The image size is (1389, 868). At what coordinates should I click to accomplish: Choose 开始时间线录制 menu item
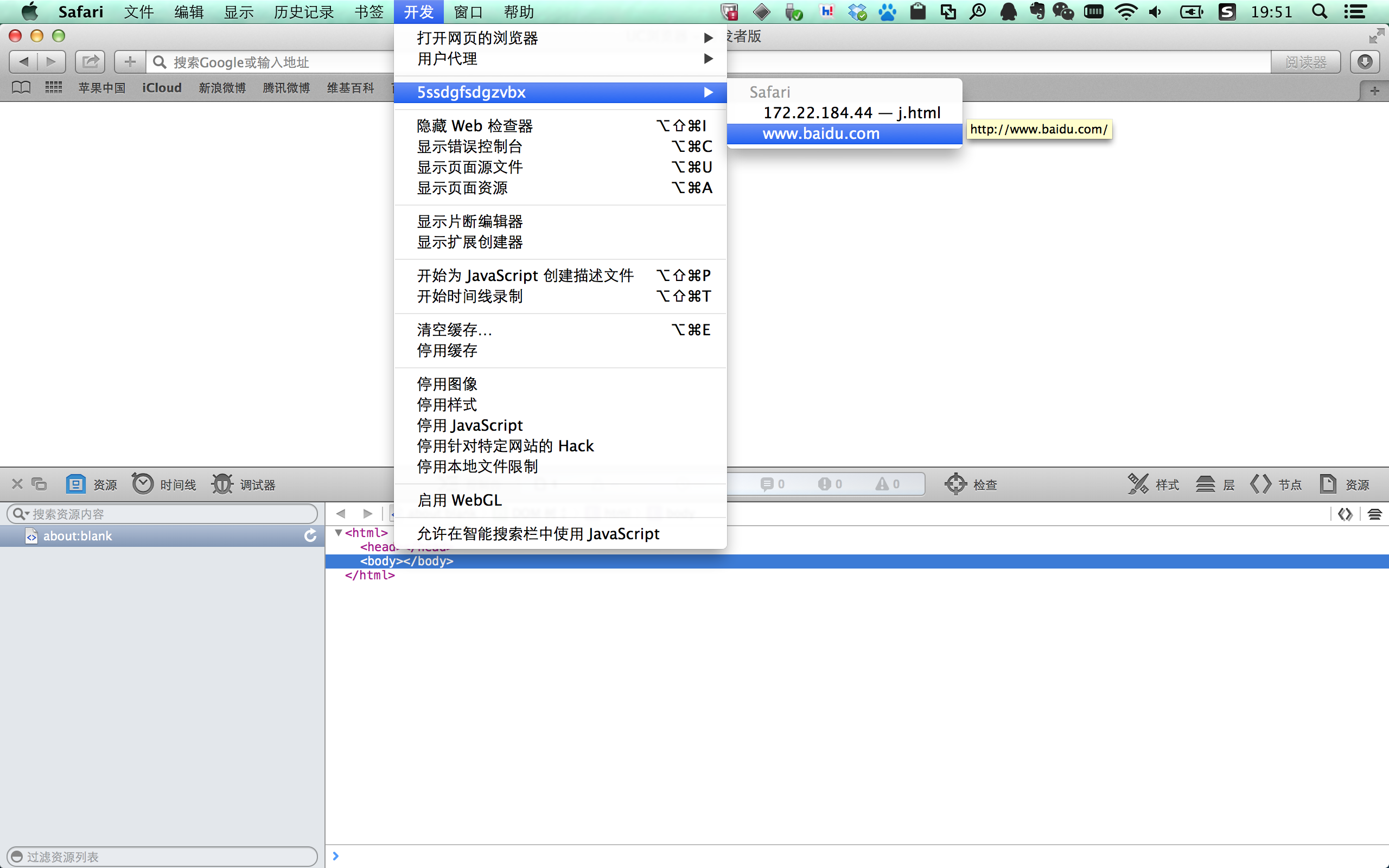[560, 296]
